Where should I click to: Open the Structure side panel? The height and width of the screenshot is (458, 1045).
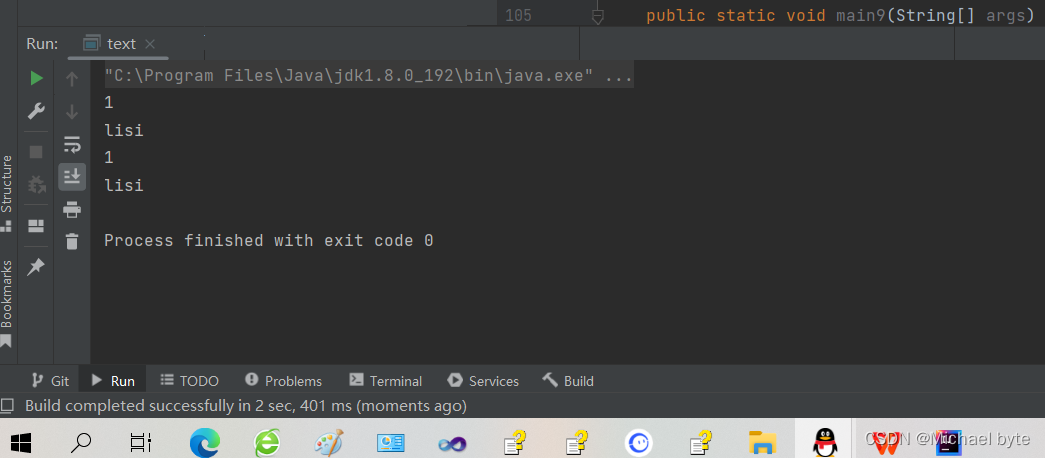tap(7, 192)
